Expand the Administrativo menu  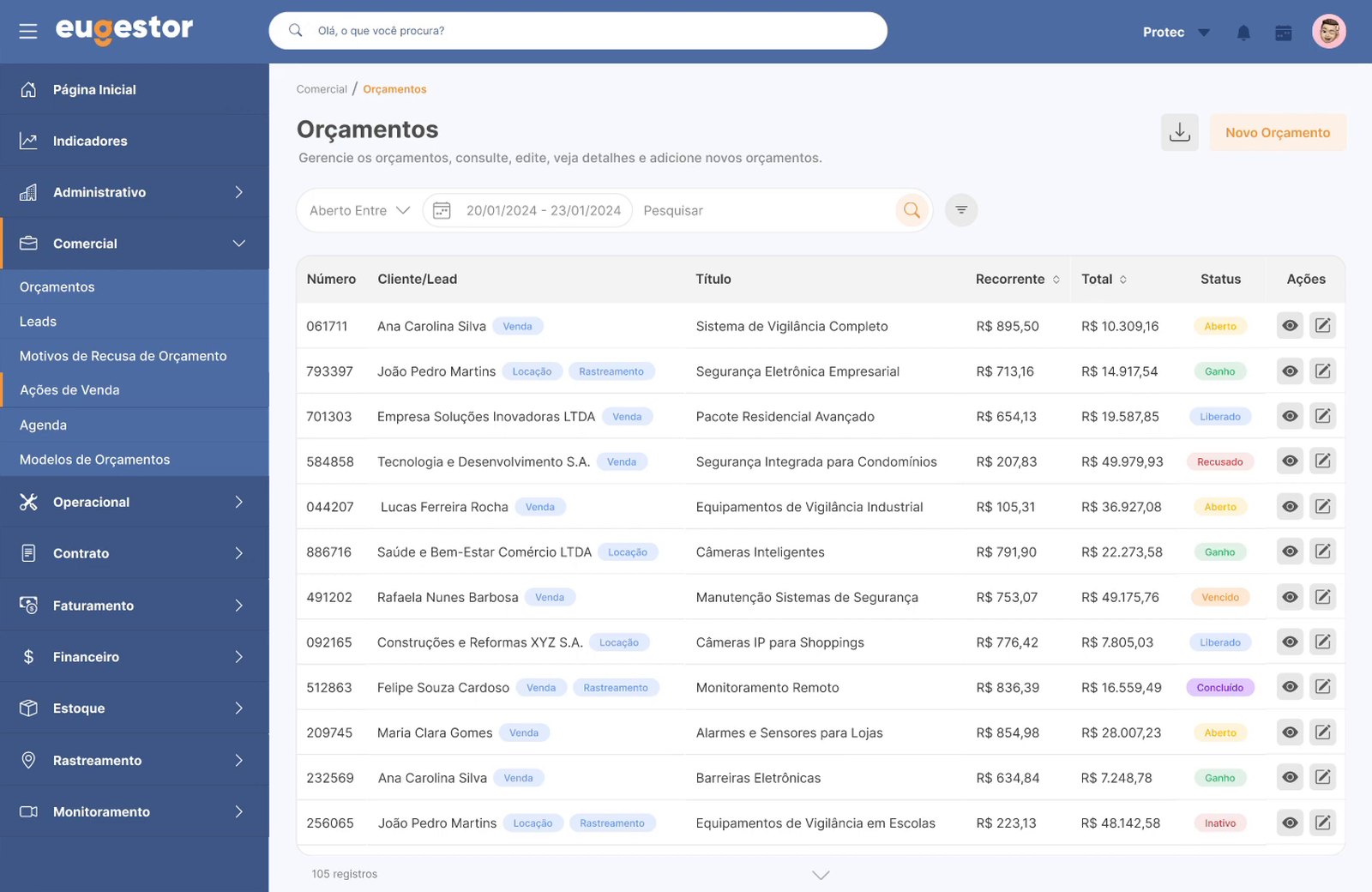point(135,192)
